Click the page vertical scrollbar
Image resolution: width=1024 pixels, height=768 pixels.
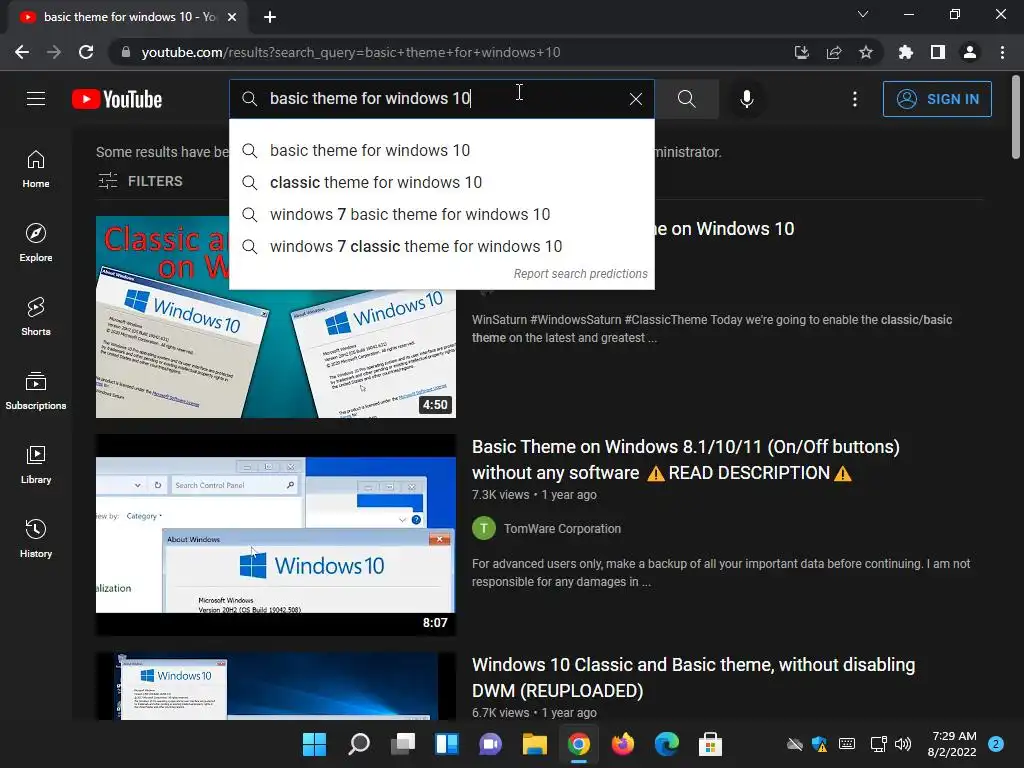point(1016,118)
